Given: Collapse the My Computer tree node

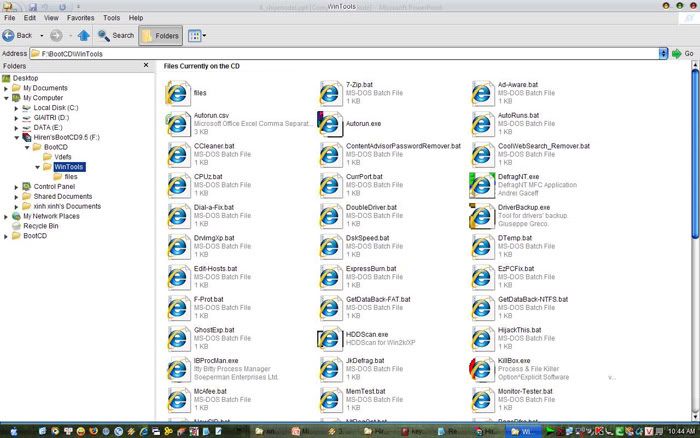Looking at the screenshot, I should pos(6,98).
